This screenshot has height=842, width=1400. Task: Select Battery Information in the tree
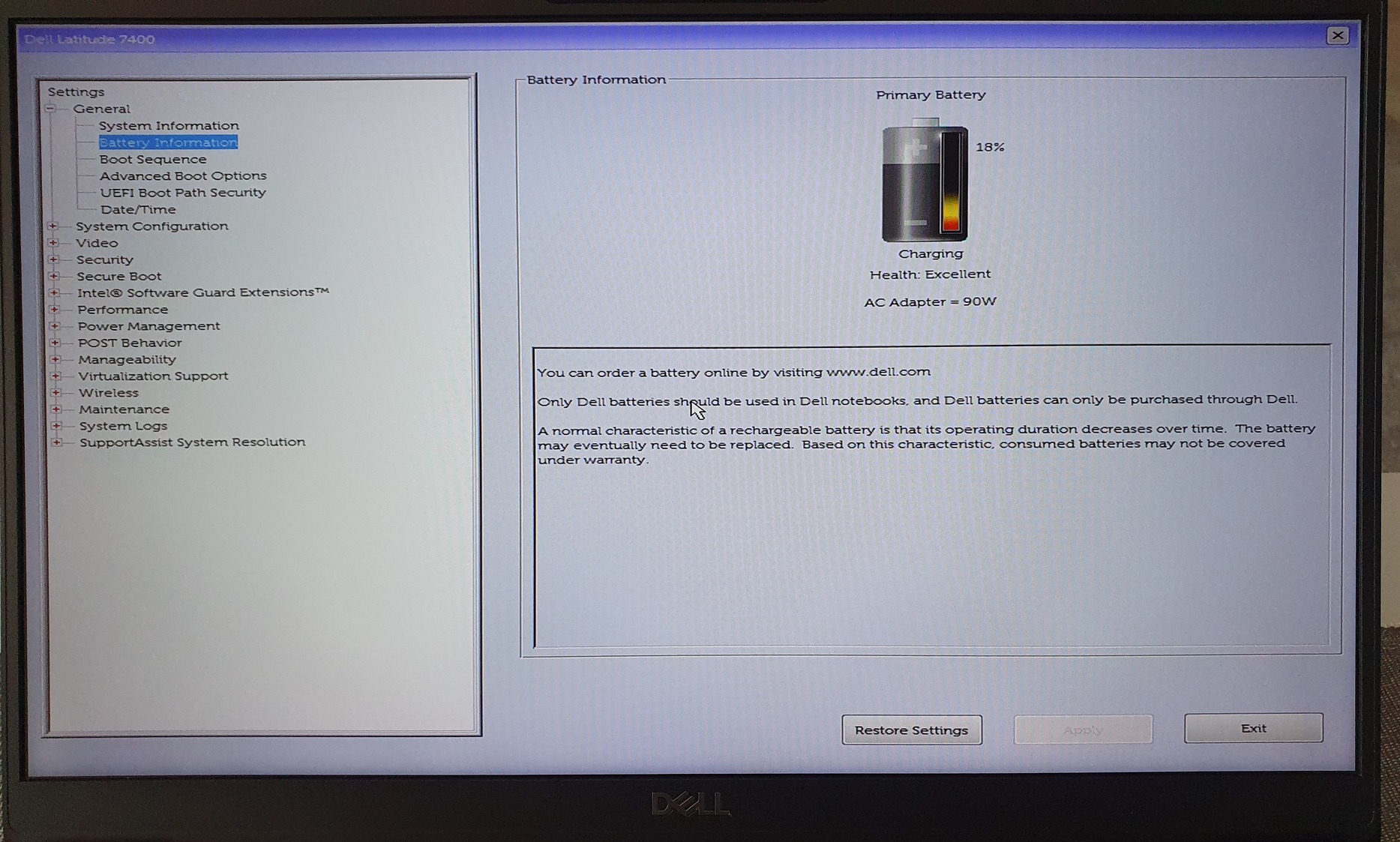click(168, 142)
